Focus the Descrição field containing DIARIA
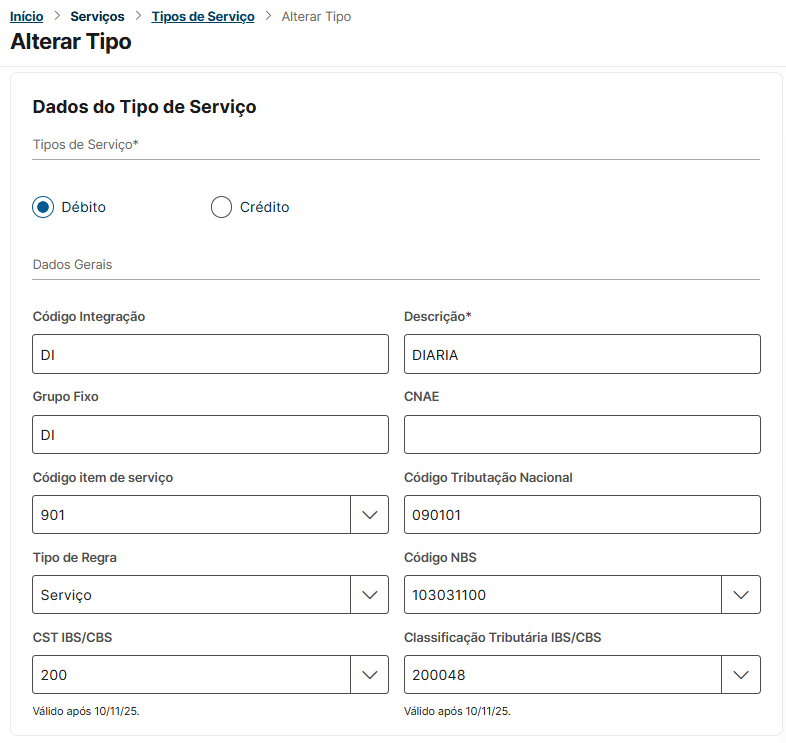 point(582,354)
